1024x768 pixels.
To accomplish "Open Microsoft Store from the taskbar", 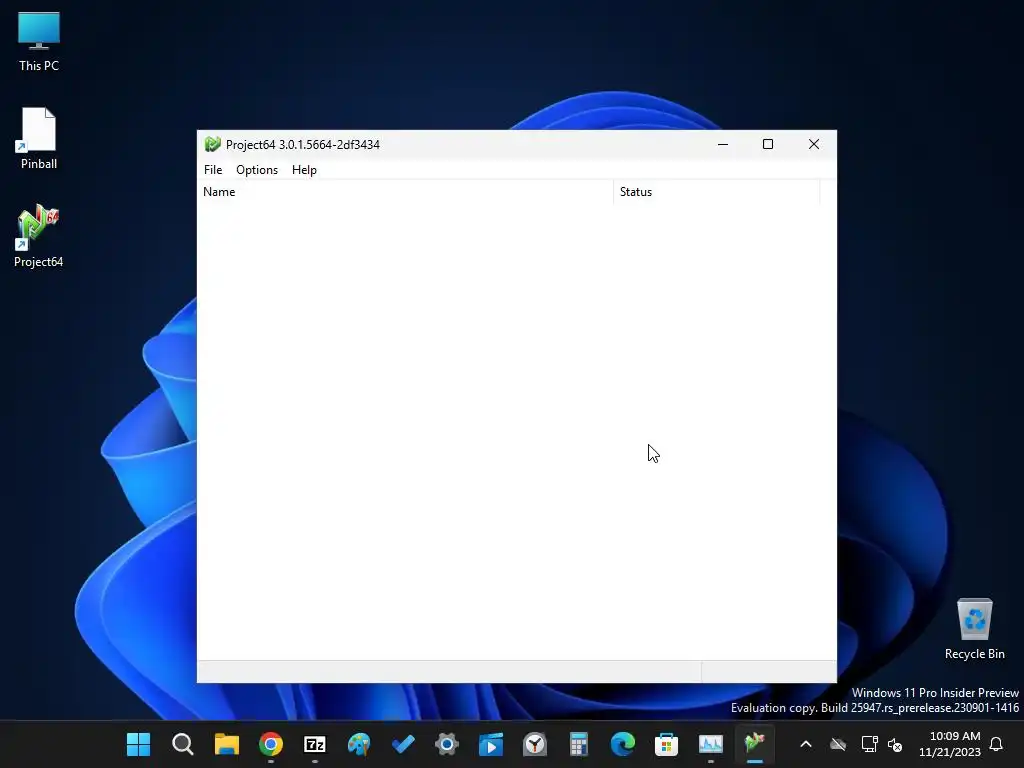I will 667,744.
